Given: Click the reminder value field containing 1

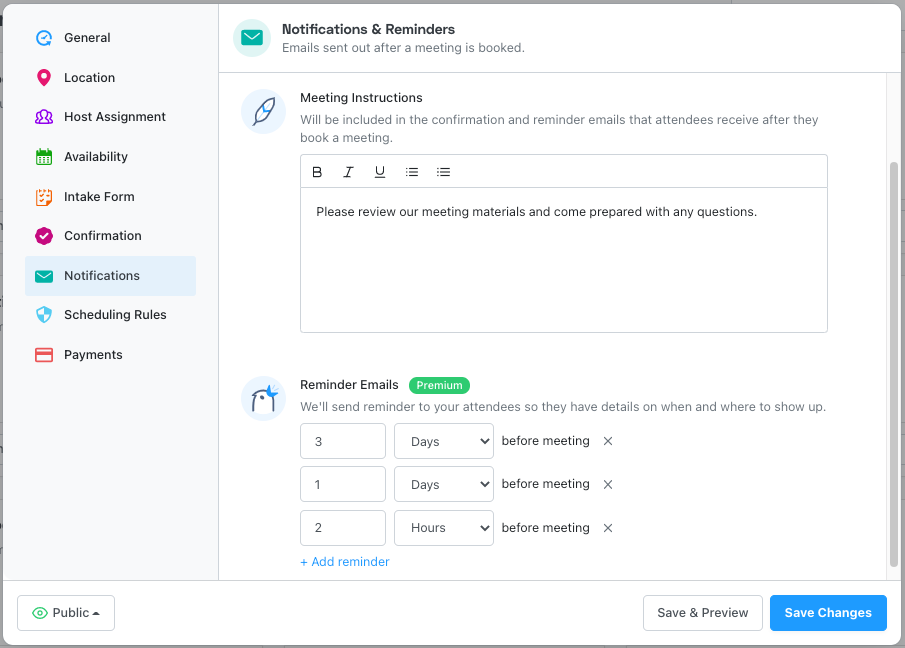Looking at the screenshot, I should 343,484.
